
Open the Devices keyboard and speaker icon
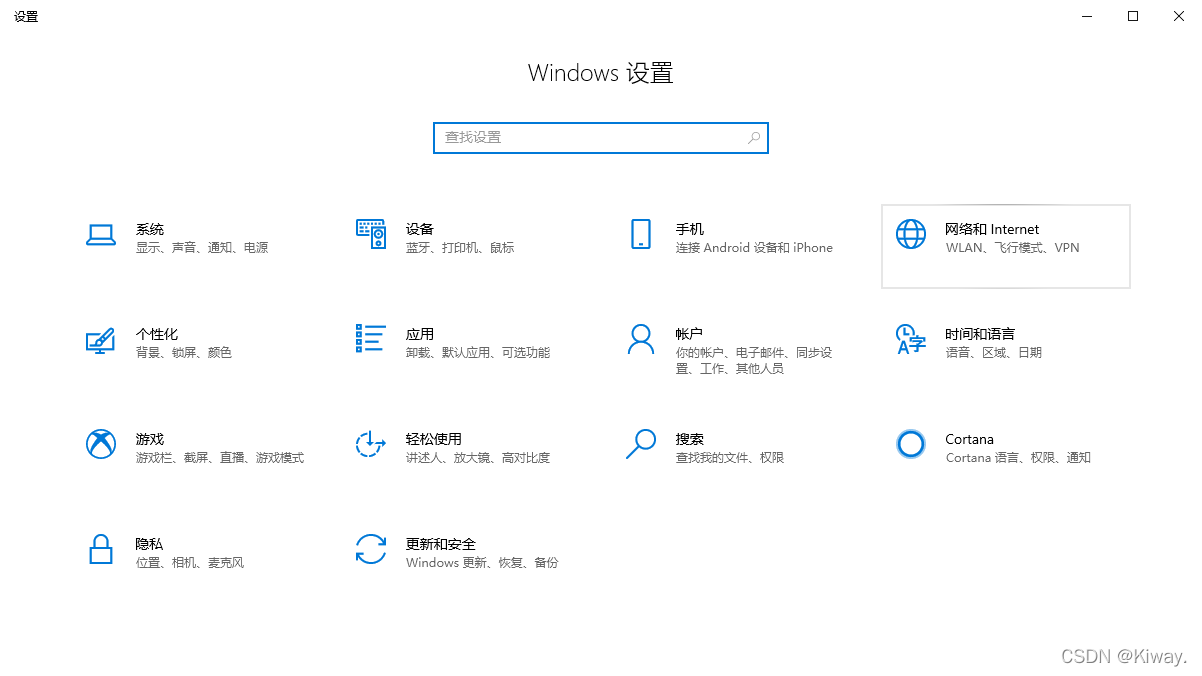point(371,234)
